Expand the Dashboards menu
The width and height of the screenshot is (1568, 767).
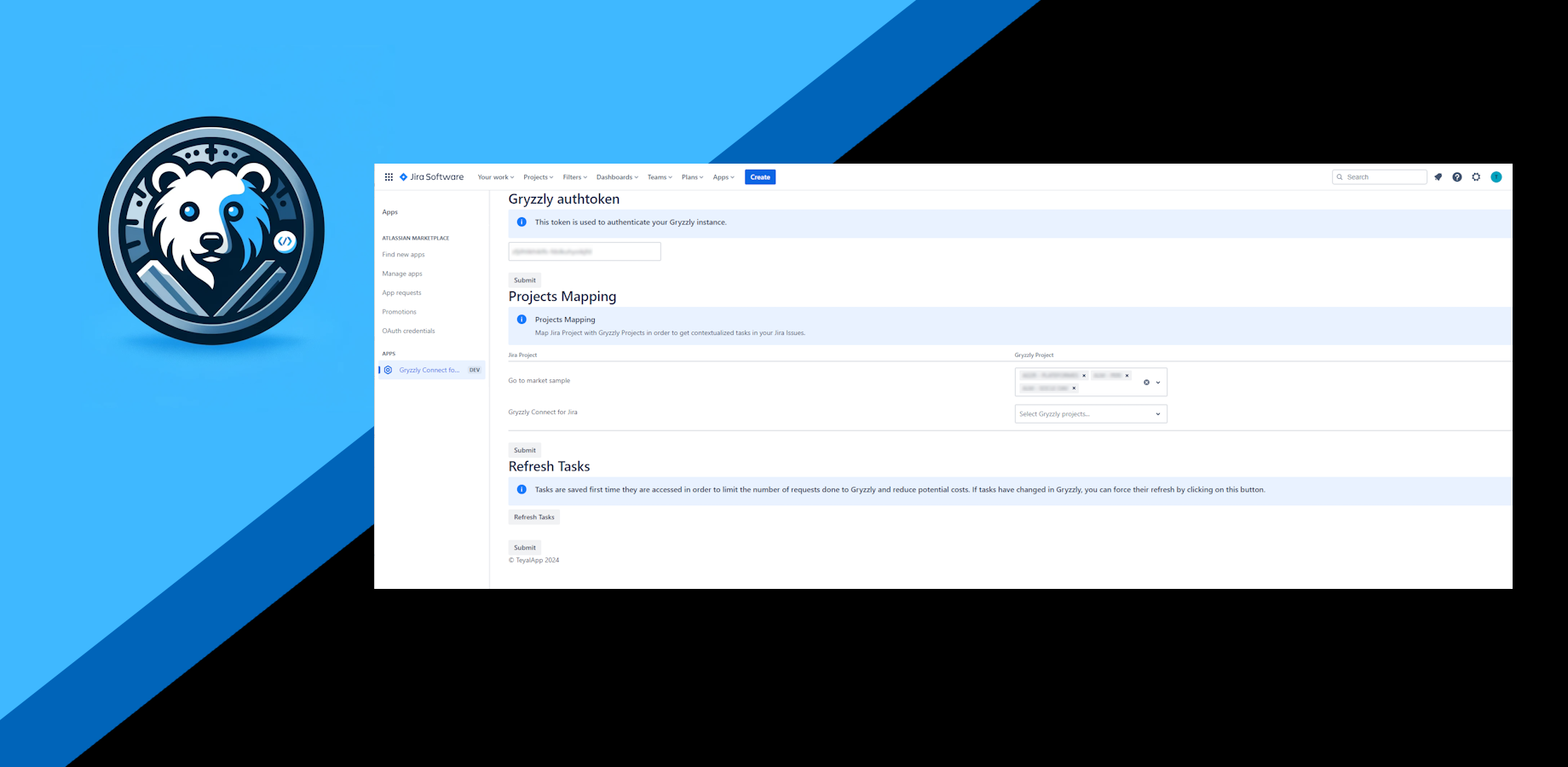coord(617,177)
